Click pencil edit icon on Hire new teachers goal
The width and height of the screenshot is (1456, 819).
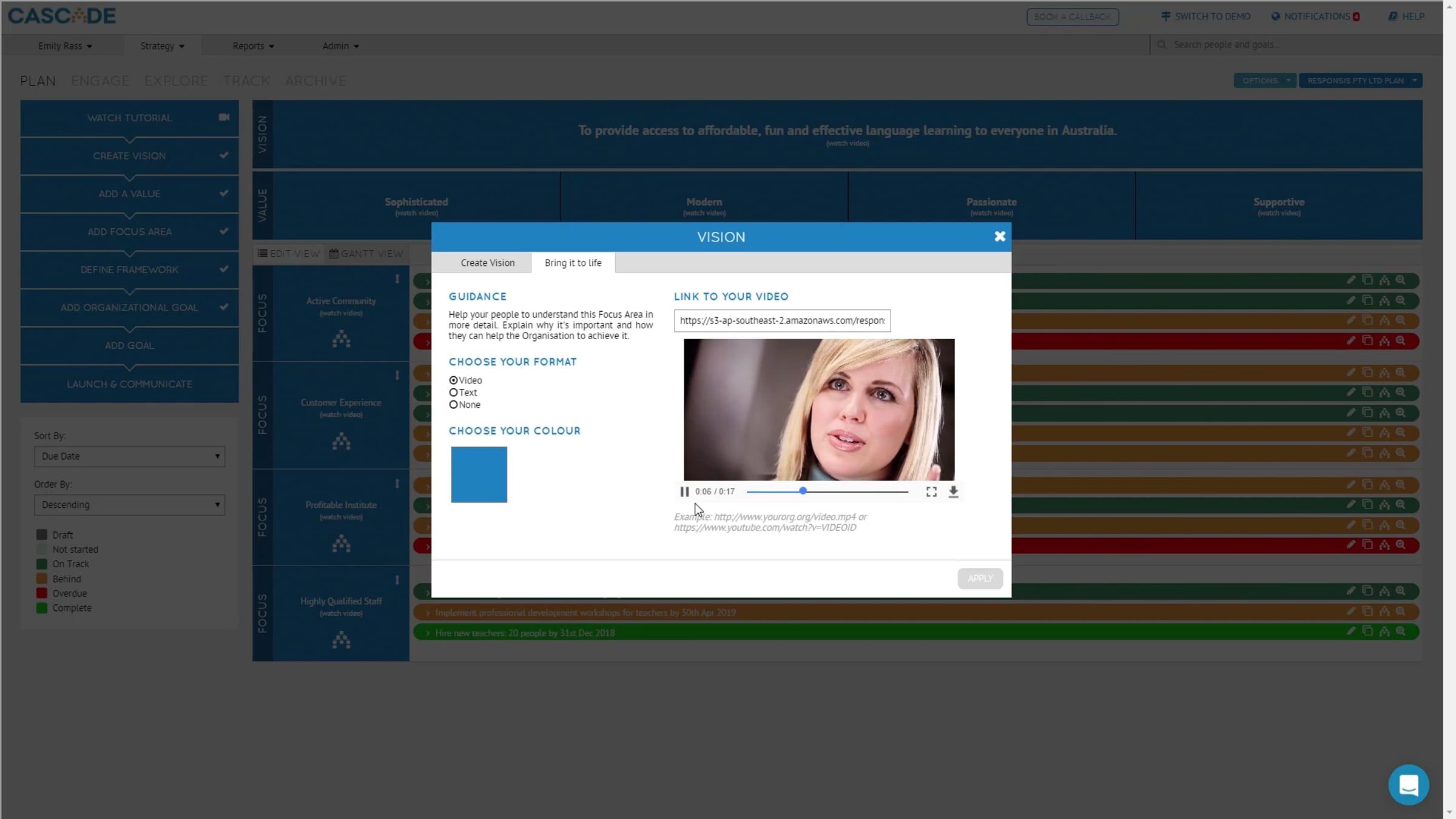1350,631
